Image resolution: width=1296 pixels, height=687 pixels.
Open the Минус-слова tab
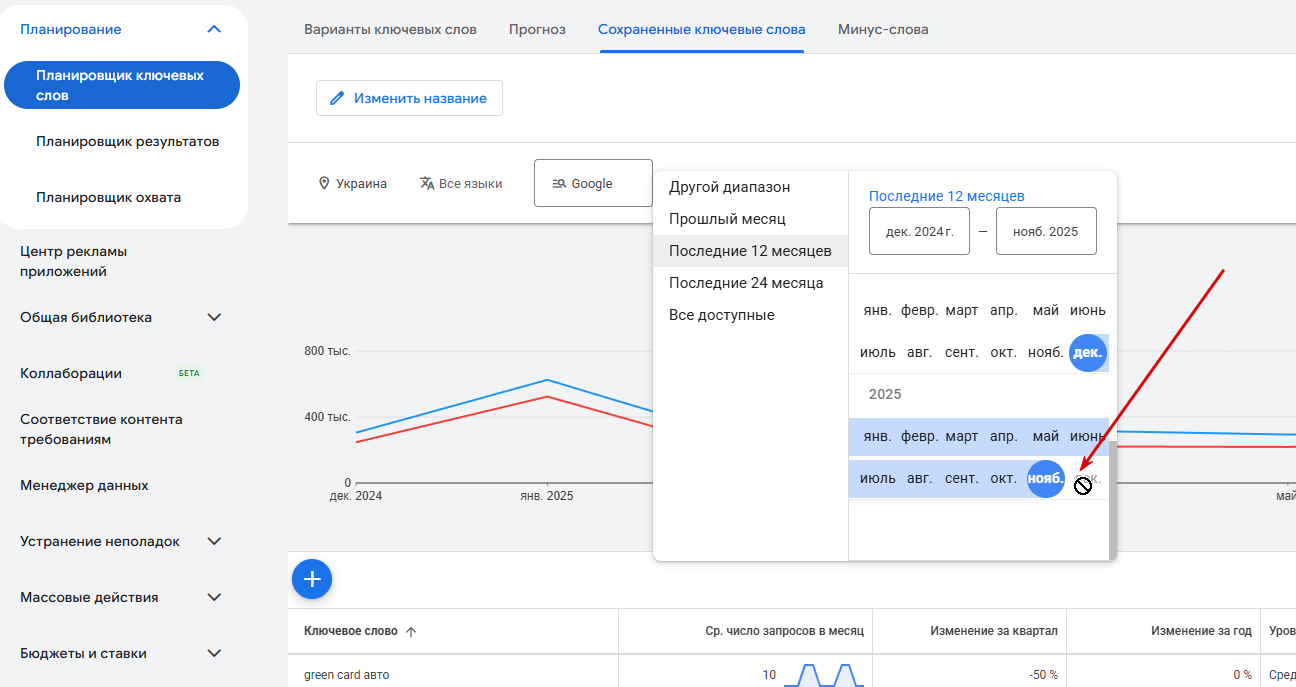(883, 29)
